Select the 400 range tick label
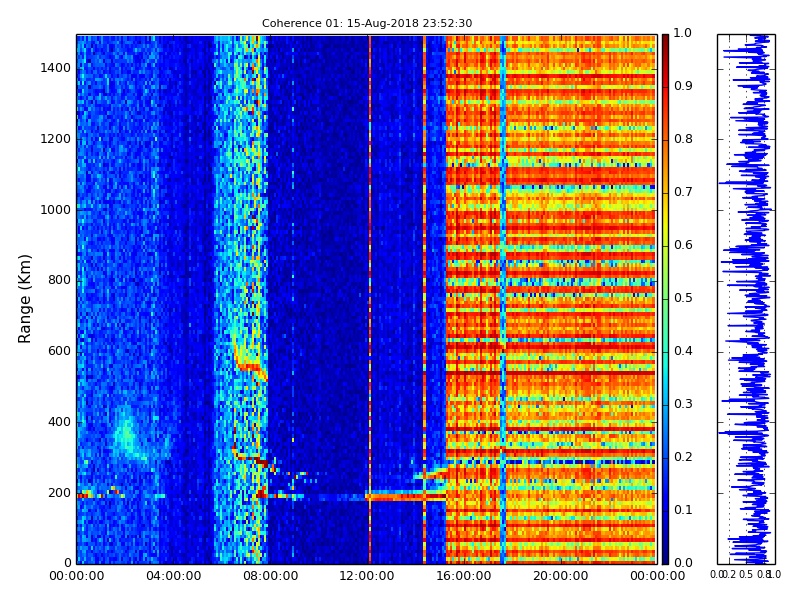This screenshot has width=800, height=600. tap(60, 422)
